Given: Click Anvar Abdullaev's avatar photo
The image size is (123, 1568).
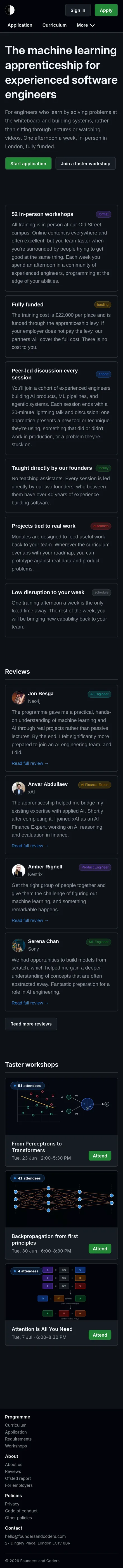Looking at the screenshot, I should point(18,788).
